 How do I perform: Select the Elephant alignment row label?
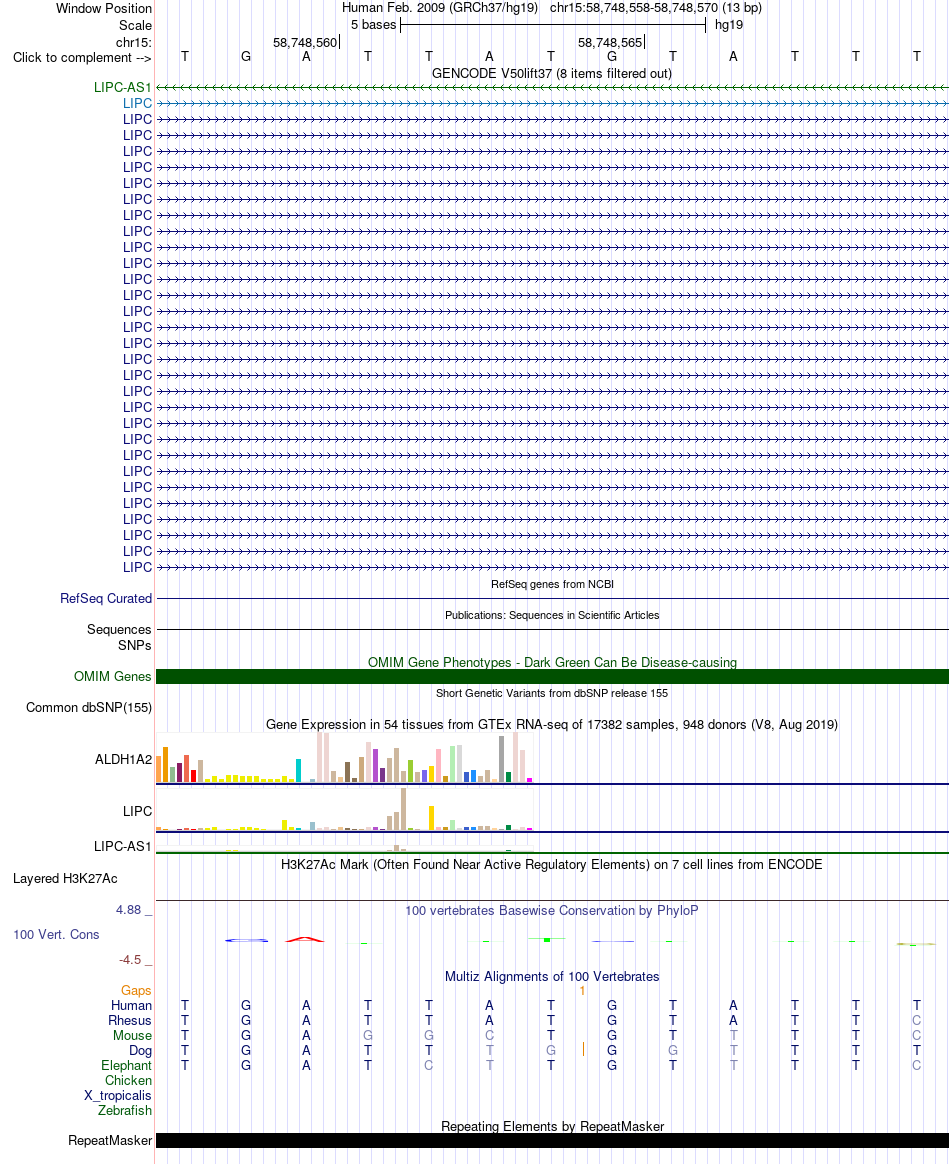point(126,1065)
